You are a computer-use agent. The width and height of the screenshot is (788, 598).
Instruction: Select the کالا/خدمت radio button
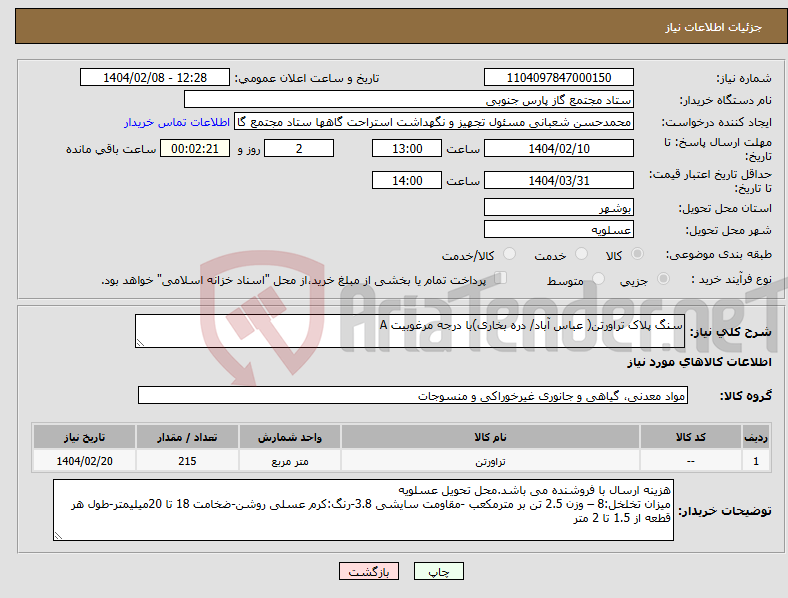510,254
